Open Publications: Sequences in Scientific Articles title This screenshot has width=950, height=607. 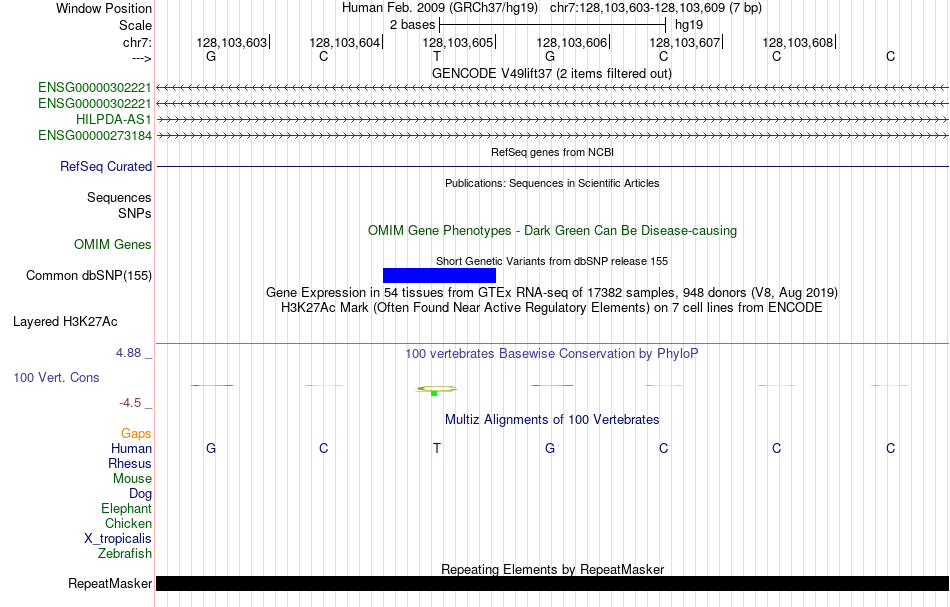click(552, 183)
